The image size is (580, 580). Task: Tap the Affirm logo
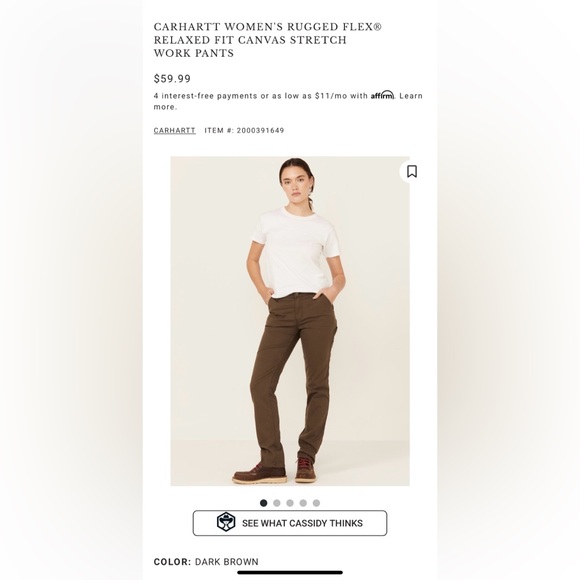click(382, 95)
